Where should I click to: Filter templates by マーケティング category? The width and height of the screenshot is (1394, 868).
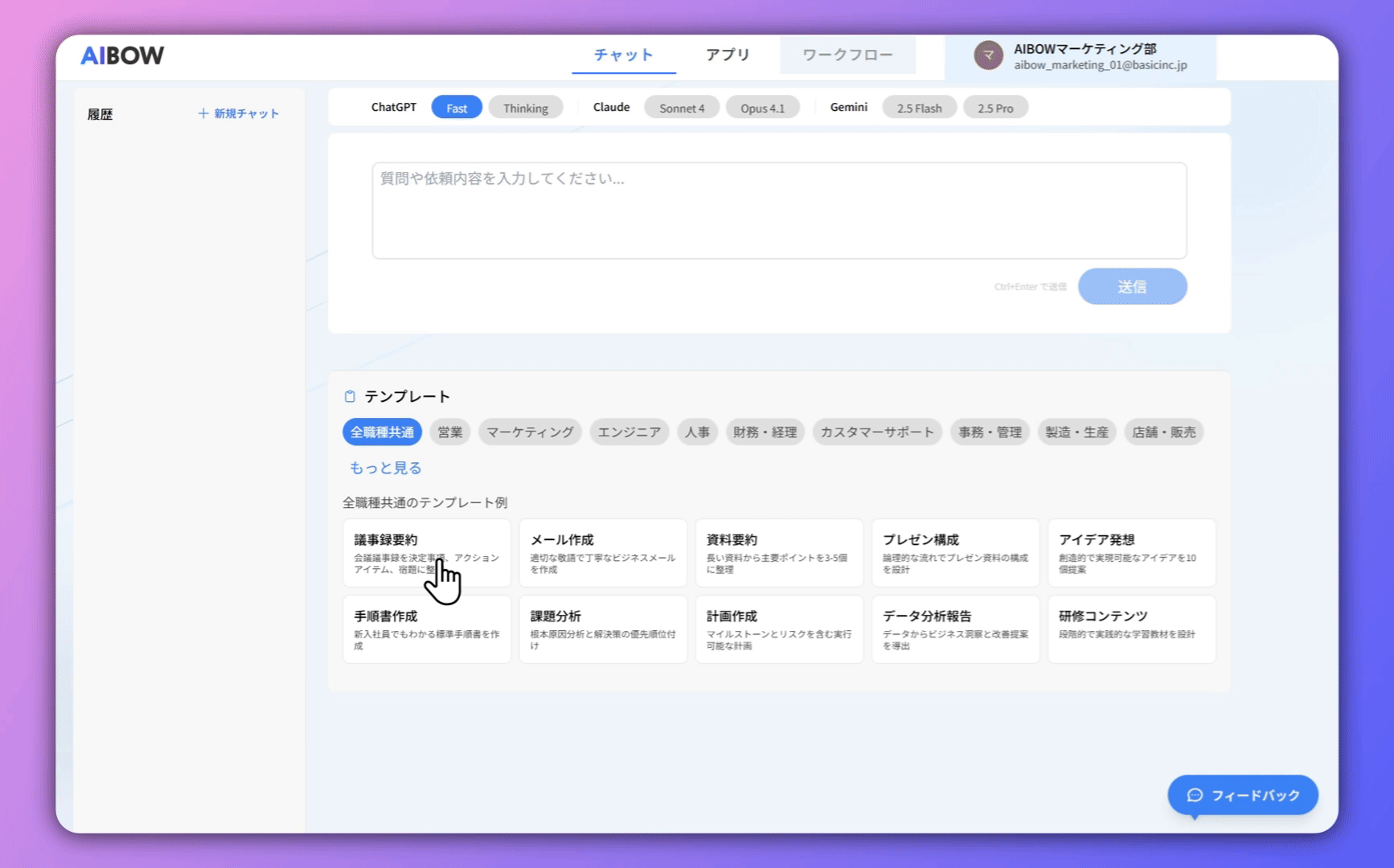pos(530,432)
